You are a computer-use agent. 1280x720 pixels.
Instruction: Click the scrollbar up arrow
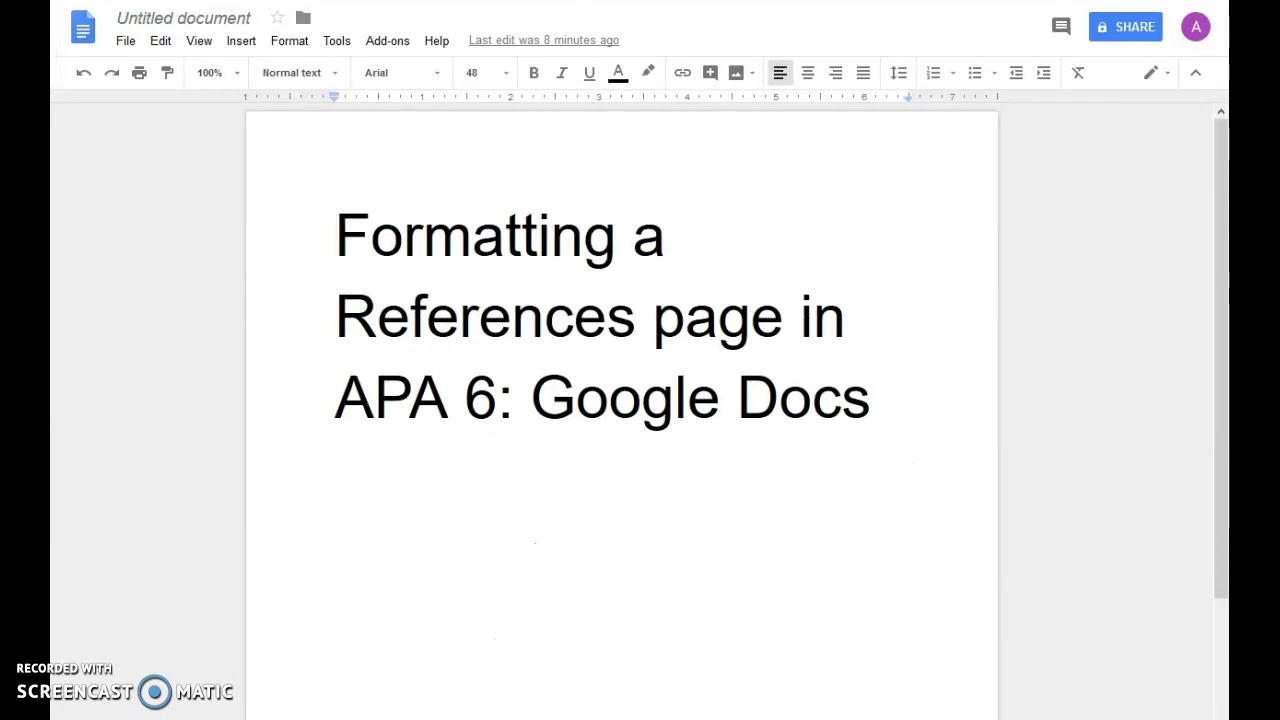tap(1221, 112)
